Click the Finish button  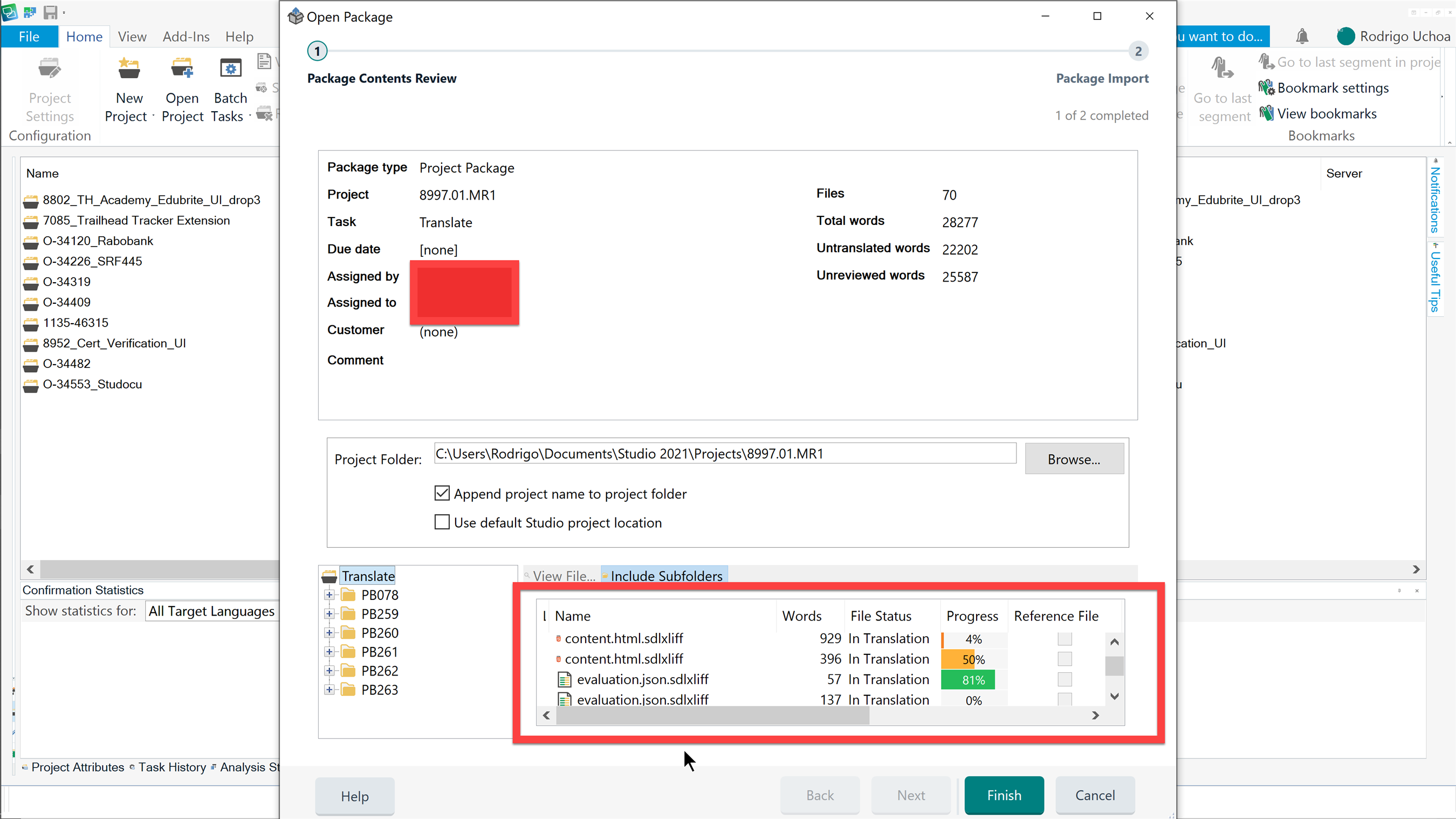(1004, 795)
